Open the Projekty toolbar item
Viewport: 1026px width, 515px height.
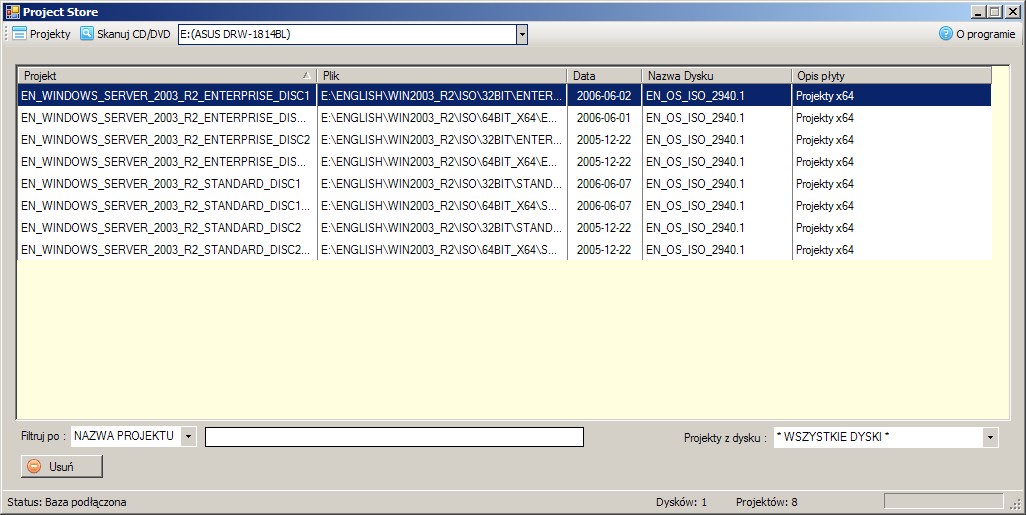pos(41,34)
